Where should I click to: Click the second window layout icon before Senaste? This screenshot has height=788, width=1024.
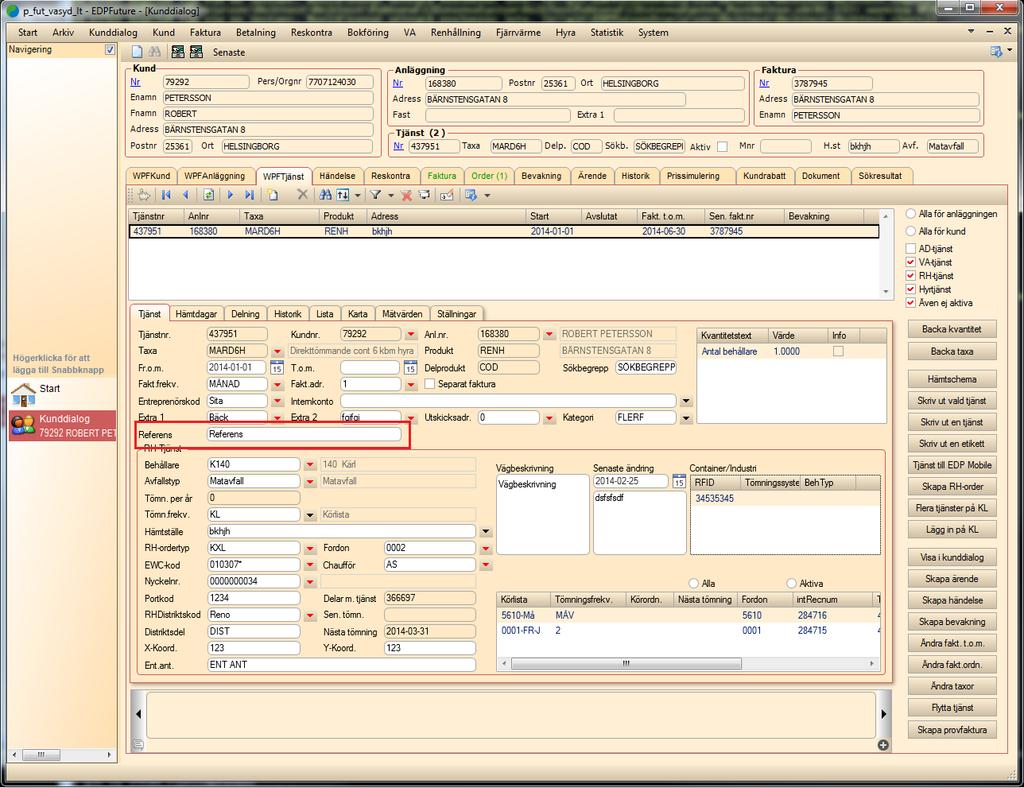coord(196,52)
